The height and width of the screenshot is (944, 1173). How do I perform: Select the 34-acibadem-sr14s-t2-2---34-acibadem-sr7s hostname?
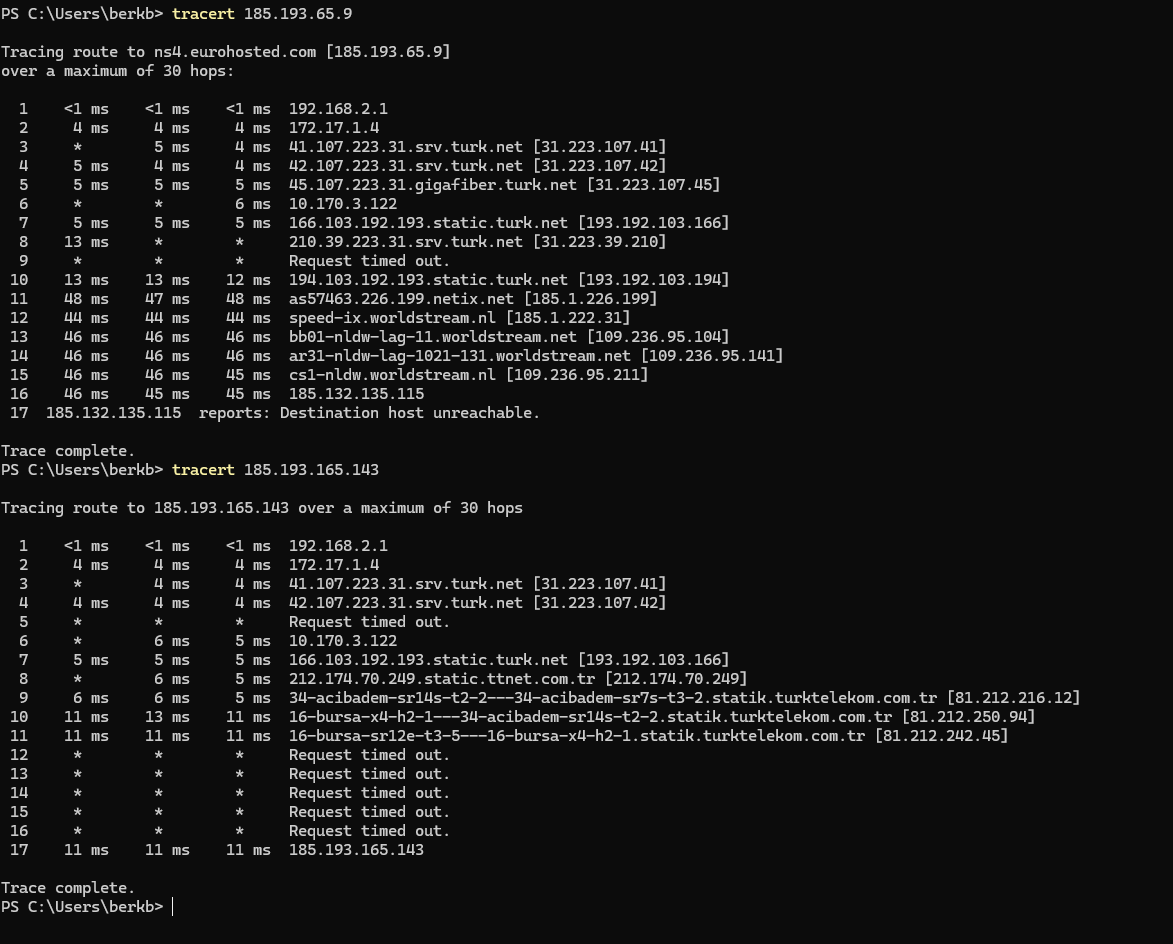click(x=613, y=698)
